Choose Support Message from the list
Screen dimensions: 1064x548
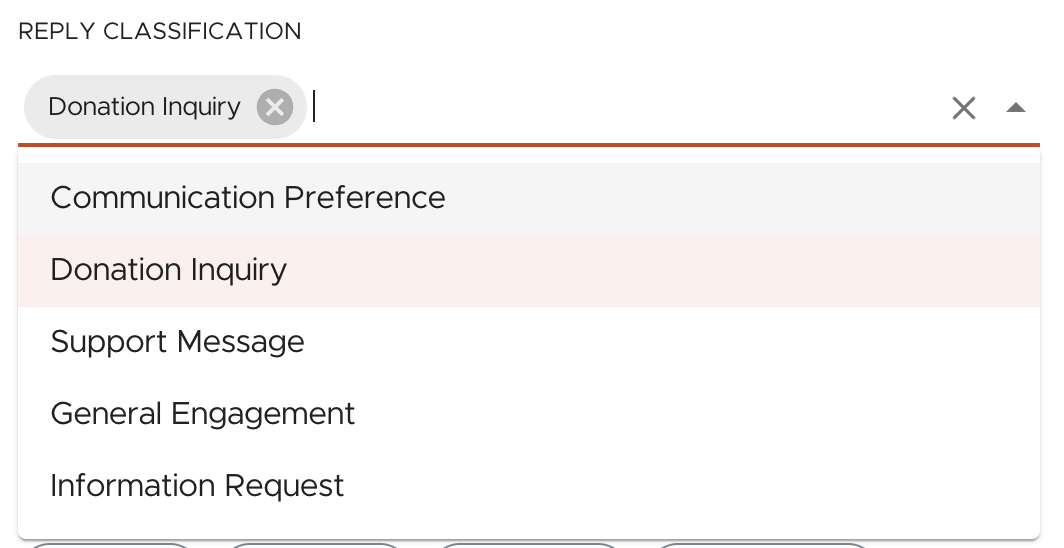[x=177, y=342]
